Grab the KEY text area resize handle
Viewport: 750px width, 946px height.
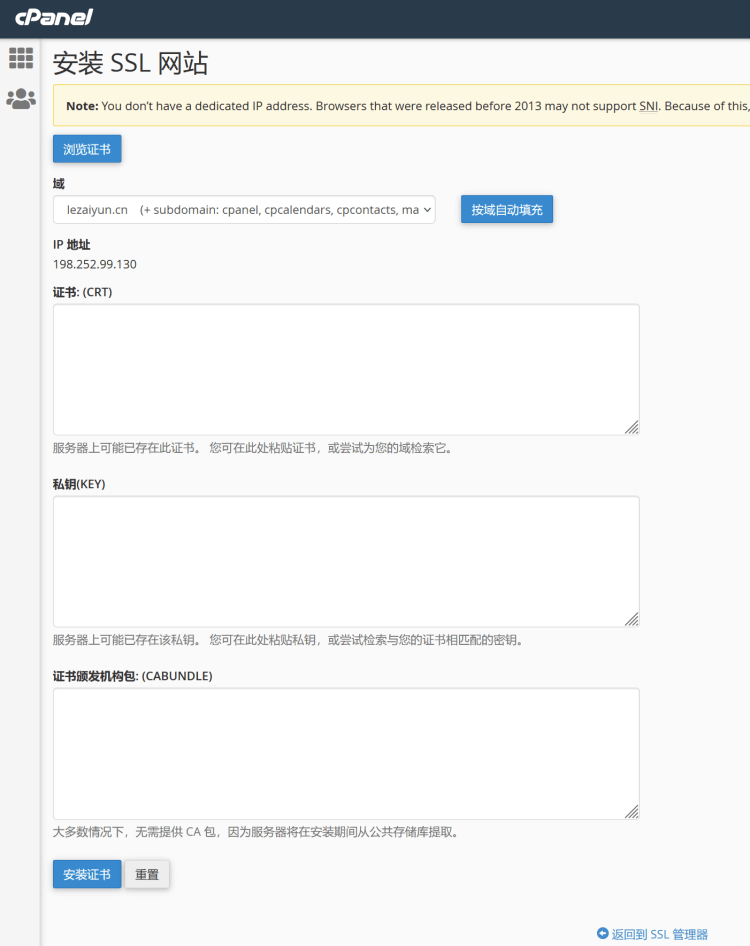632,619
